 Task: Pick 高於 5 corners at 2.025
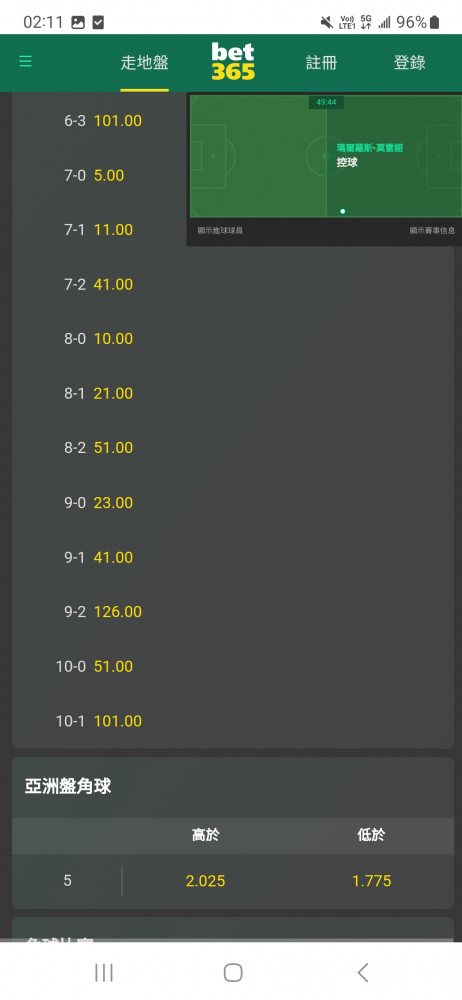coord(205,881)
